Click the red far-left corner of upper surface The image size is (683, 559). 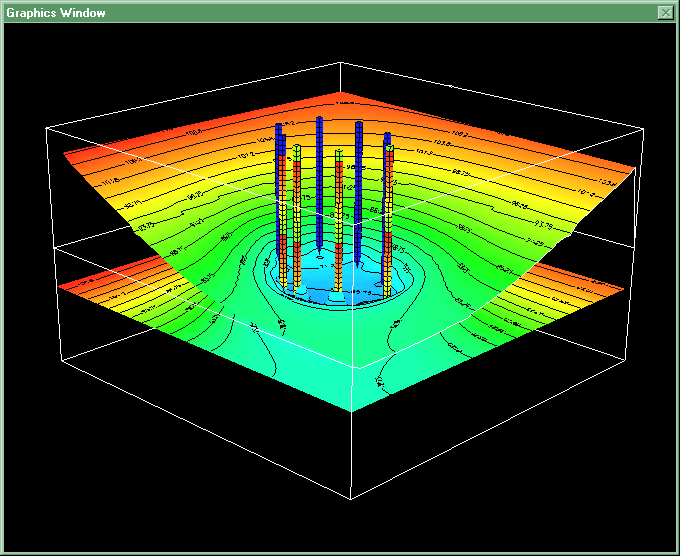pyautogui.click(x=68, y=153)
